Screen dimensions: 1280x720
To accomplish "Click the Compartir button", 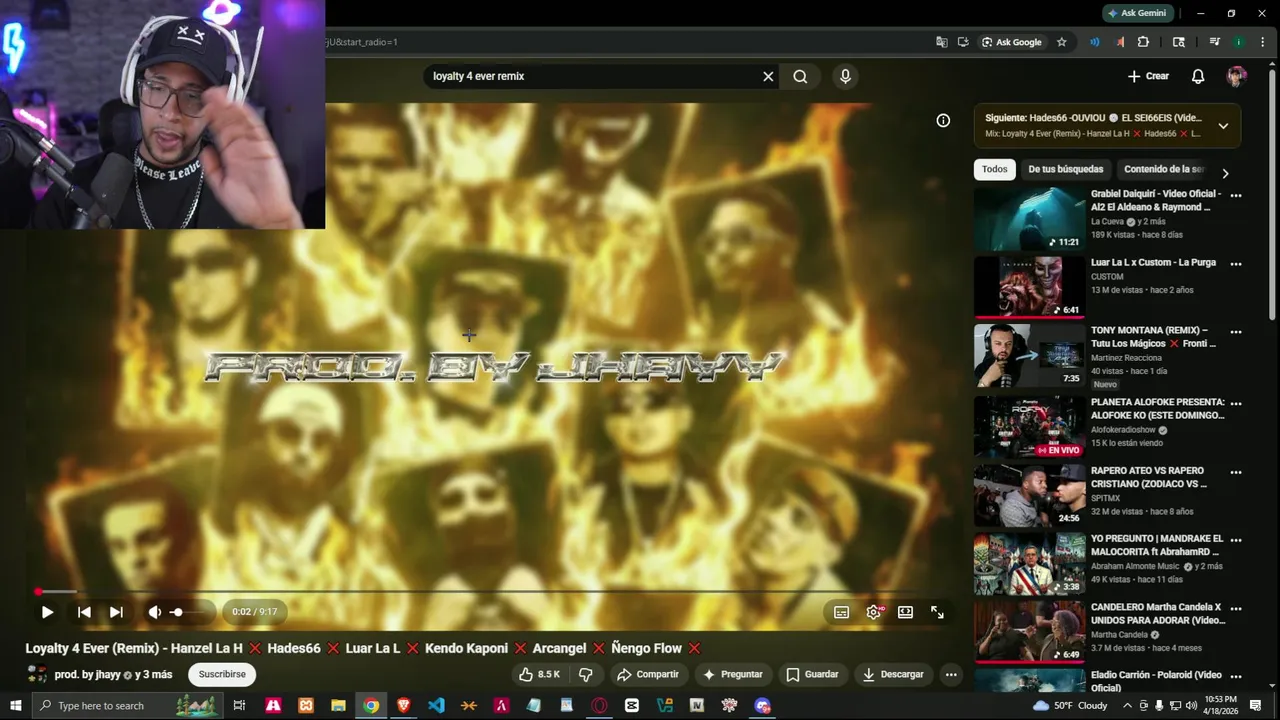I will (648, 674).
